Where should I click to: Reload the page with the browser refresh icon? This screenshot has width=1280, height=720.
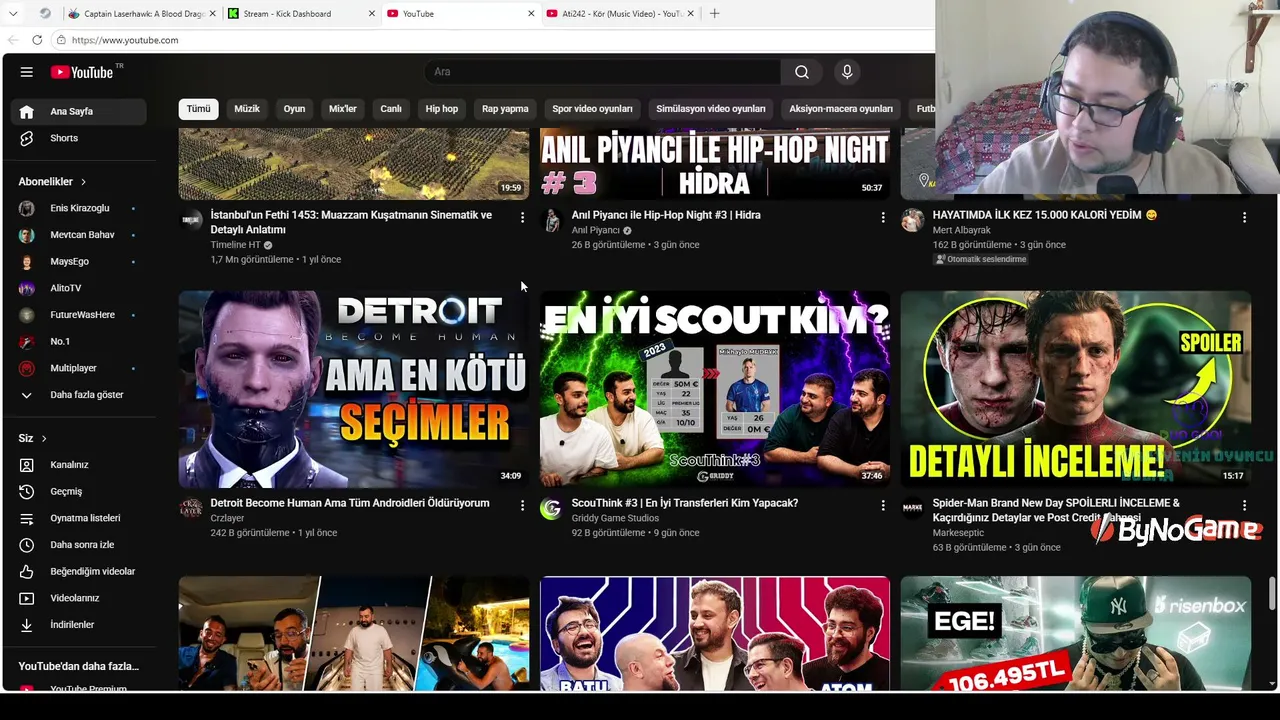37,40
